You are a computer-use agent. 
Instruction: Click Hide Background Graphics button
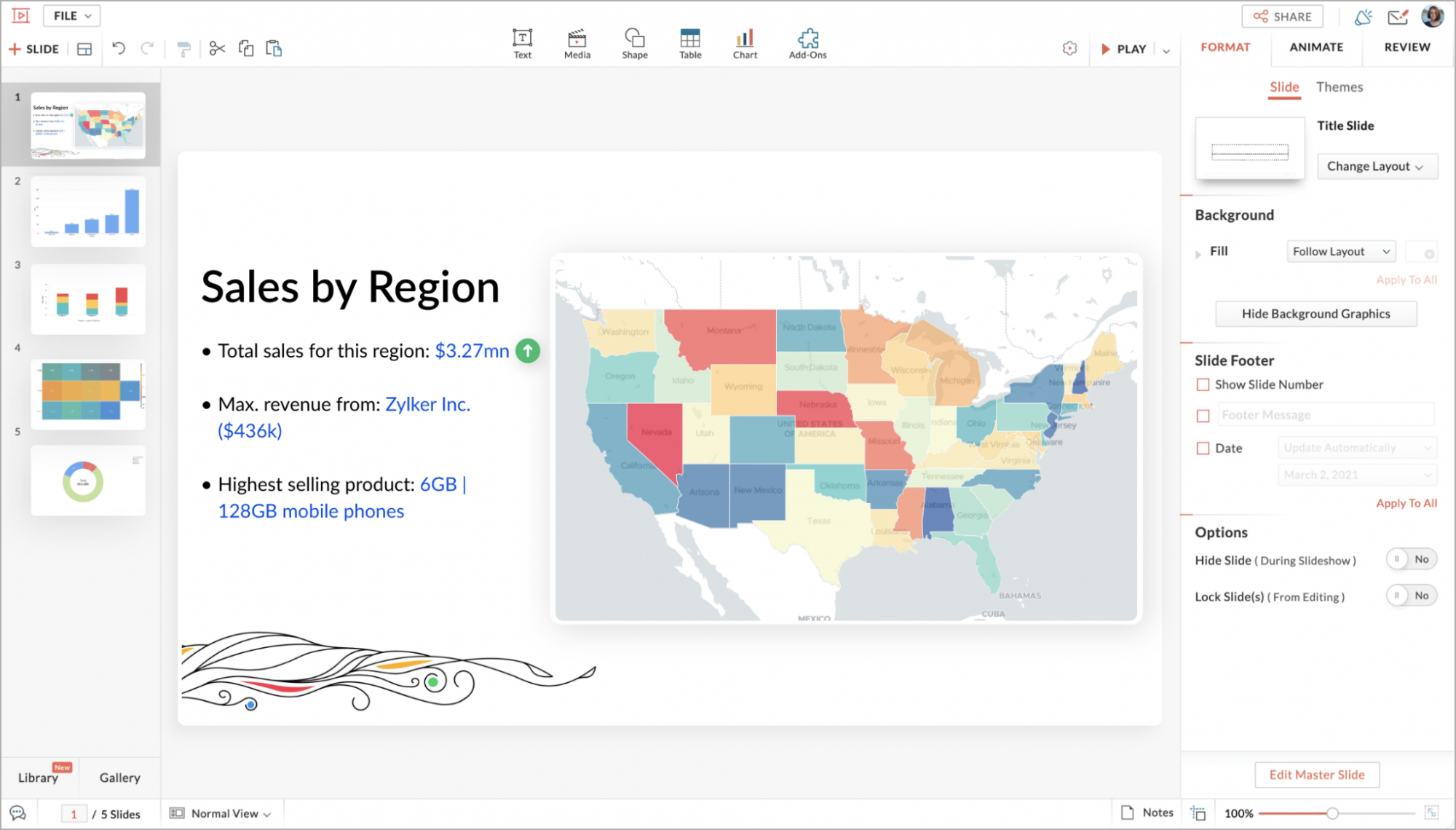1315,314
